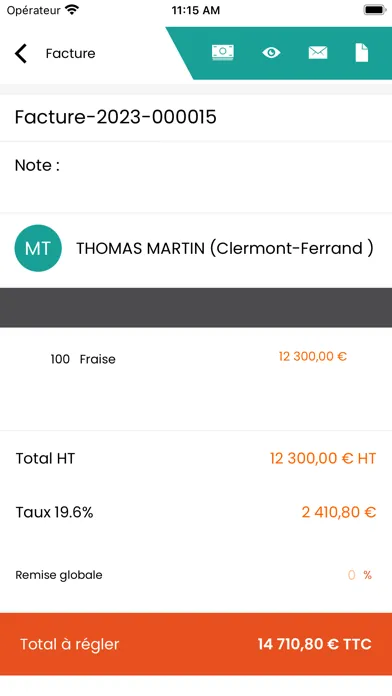This screenshot has width=392, height=696.
Task: Select the Fraise line item
Action: pyautogui.click(x=98, y=359)
